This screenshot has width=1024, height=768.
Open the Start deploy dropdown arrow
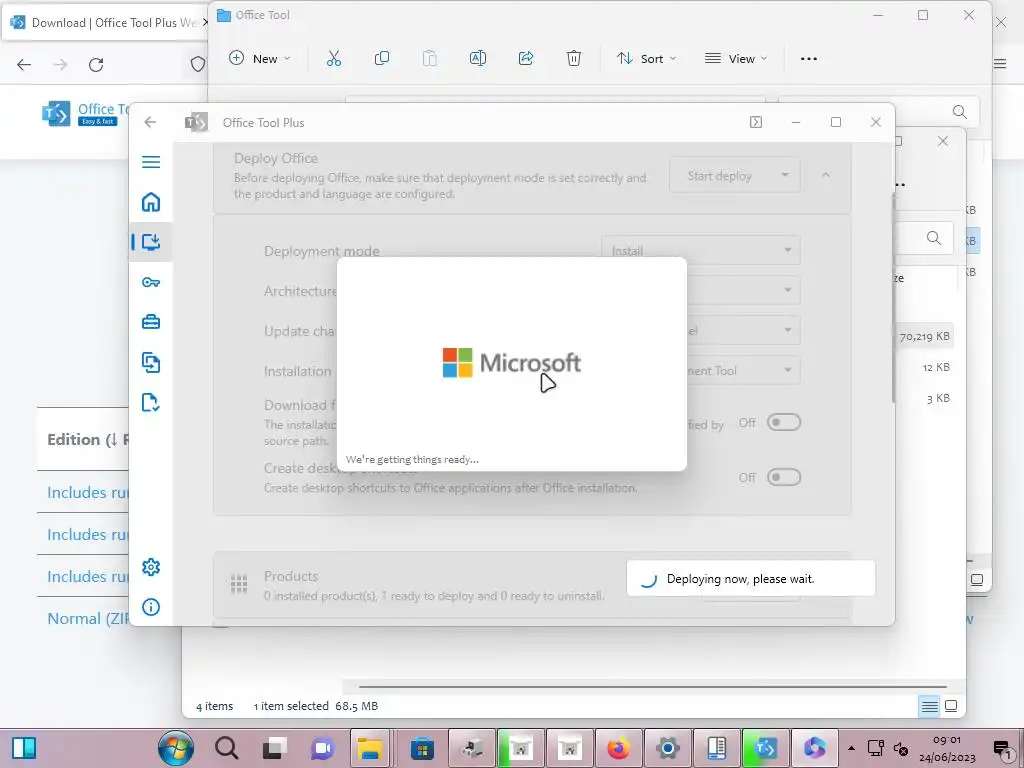coord(785,175)
